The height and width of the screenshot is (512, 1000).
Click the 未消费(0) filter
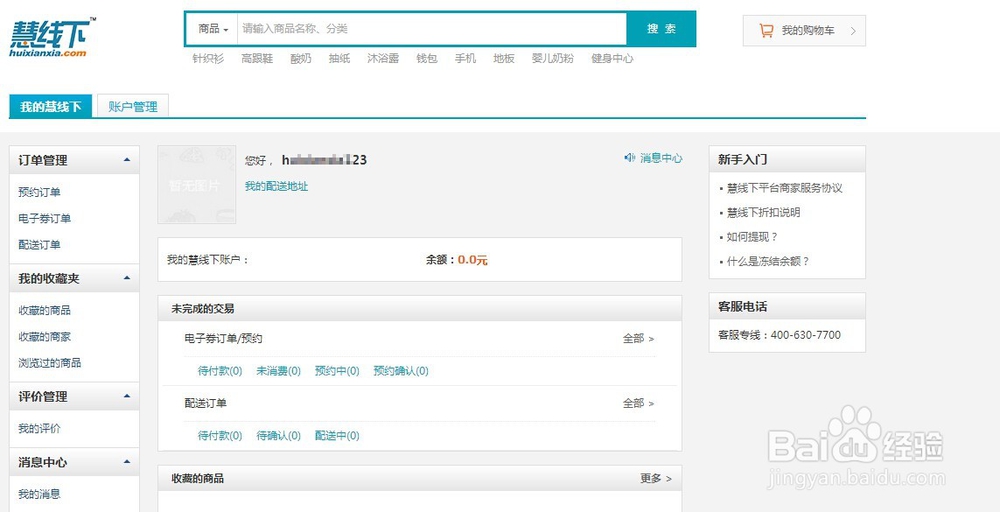[279, 370]
